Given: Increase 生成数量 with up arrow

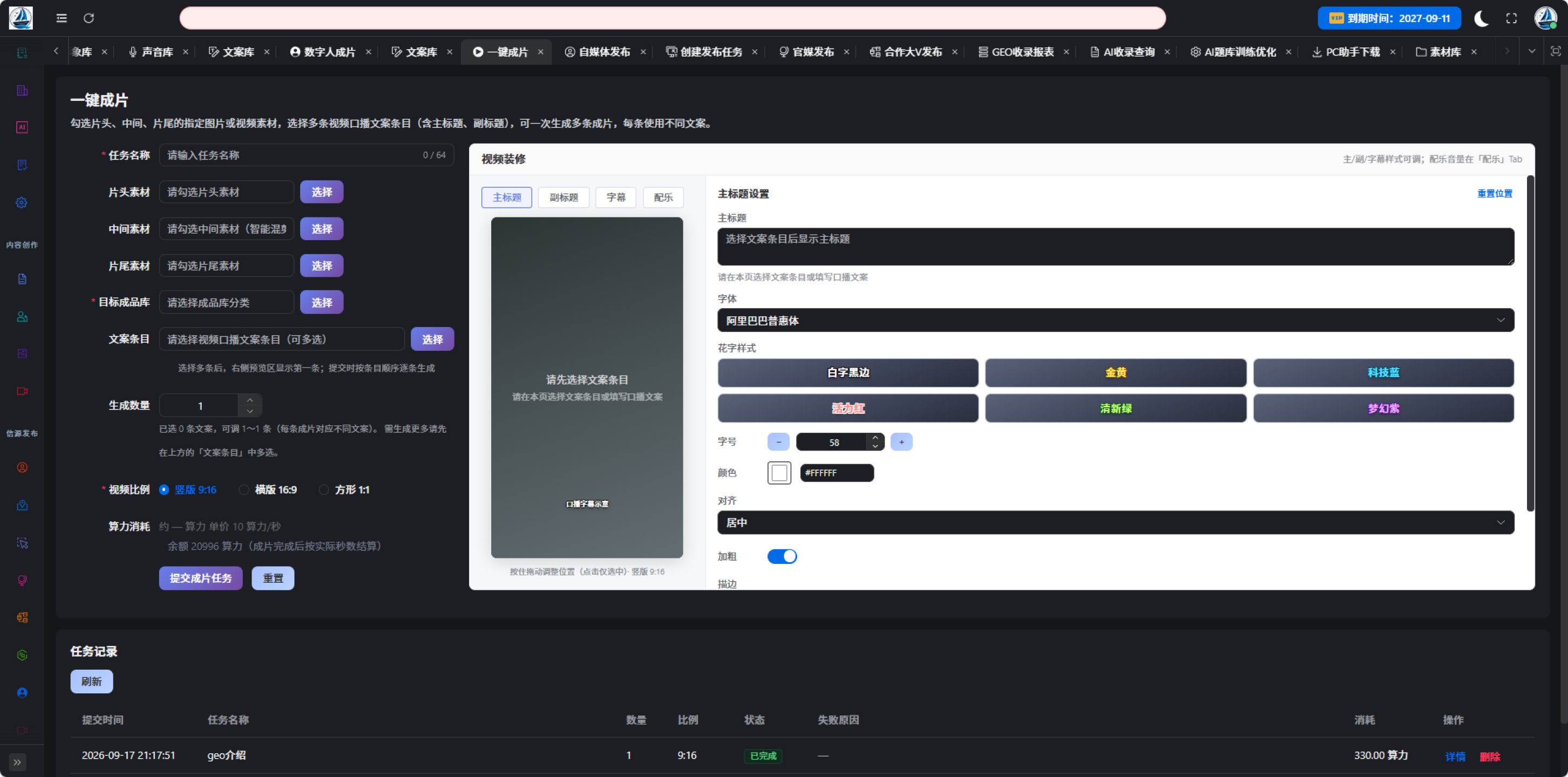Looking at the screenshot, I should tap(249, 400).
